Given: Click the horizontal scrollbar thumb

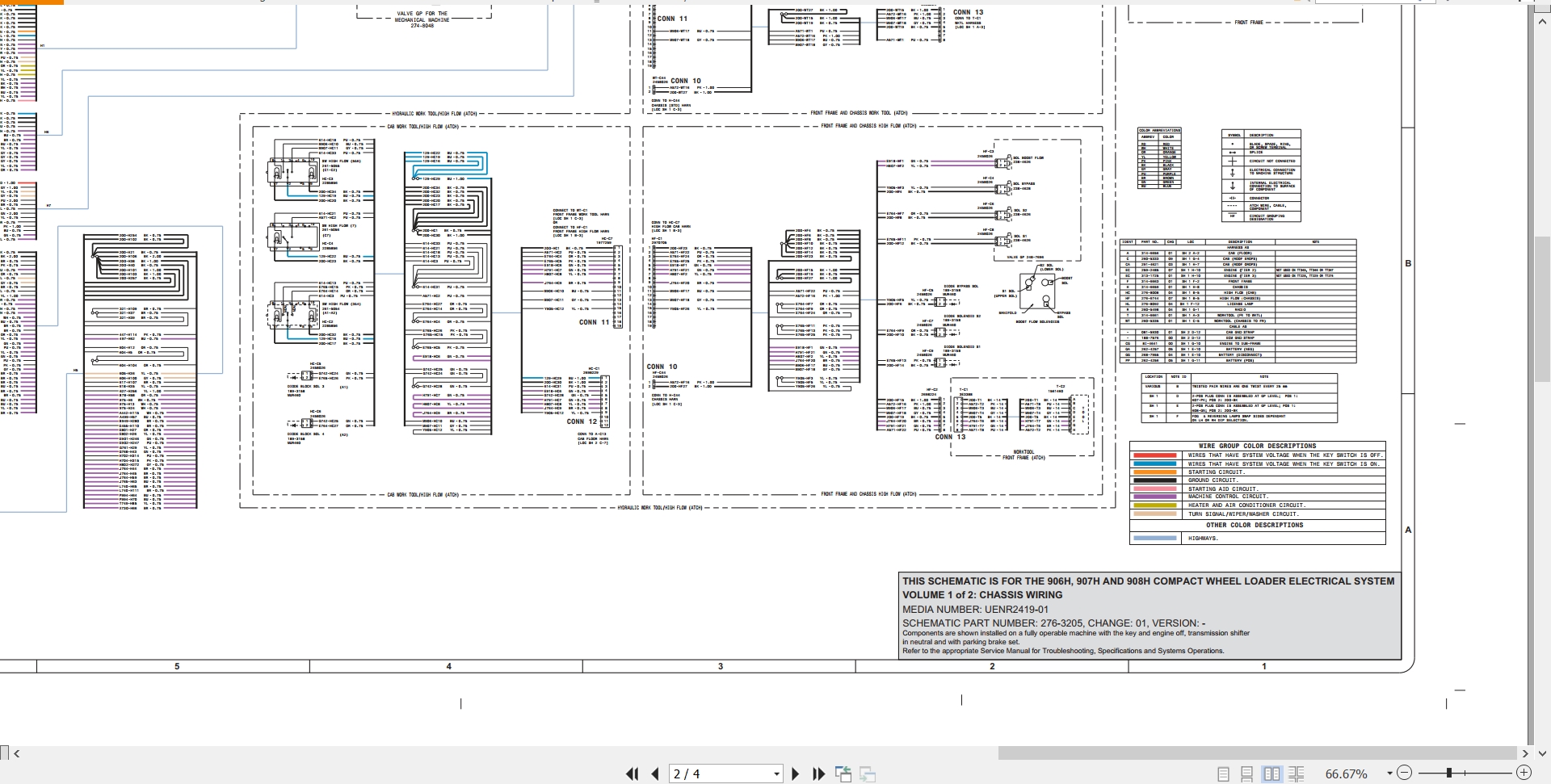Looking at the screenshot, I should click(x=1257, y=753).
